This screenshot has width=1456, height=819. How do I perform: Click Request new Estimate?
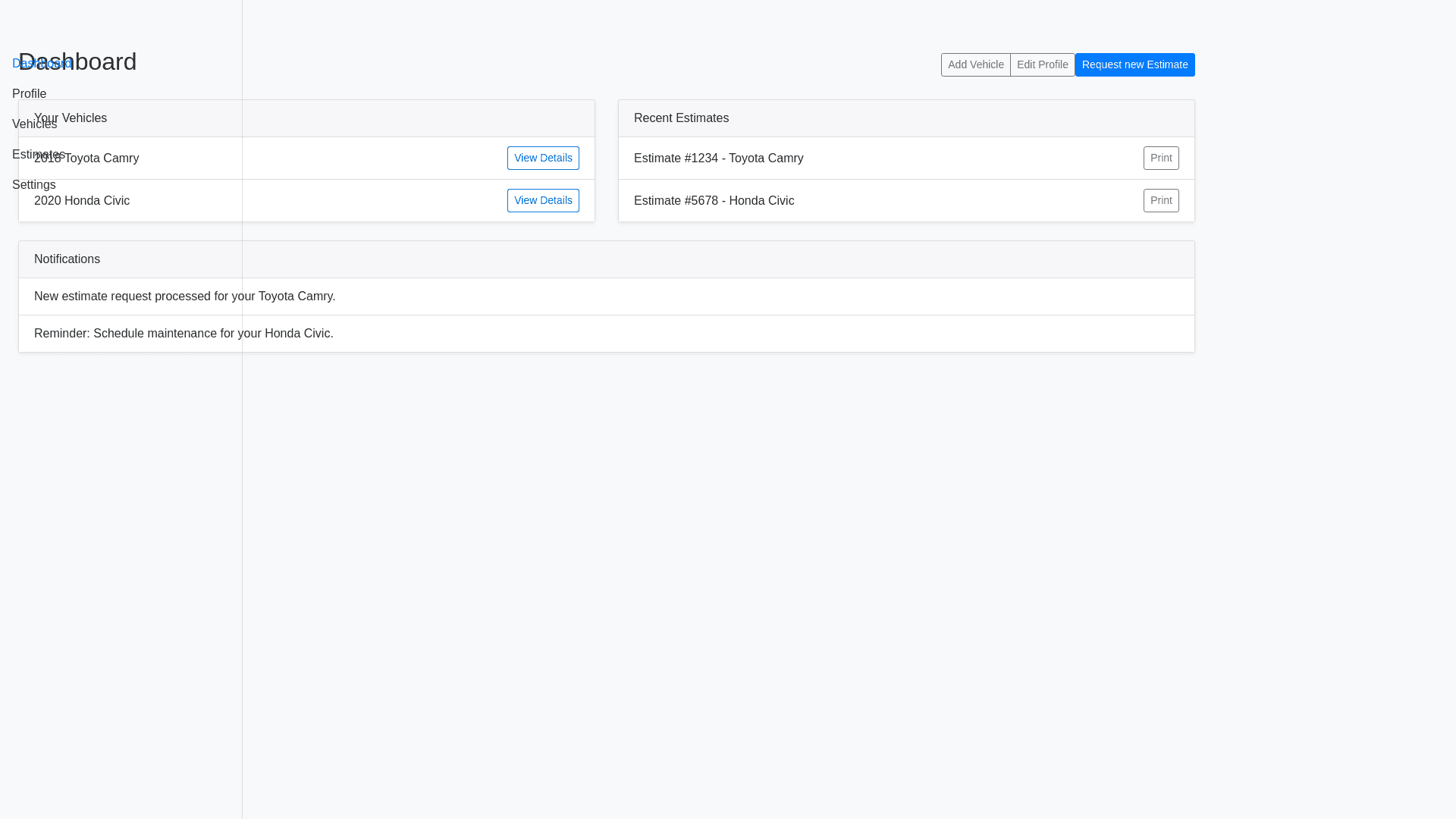click(x=1134, y=65)
